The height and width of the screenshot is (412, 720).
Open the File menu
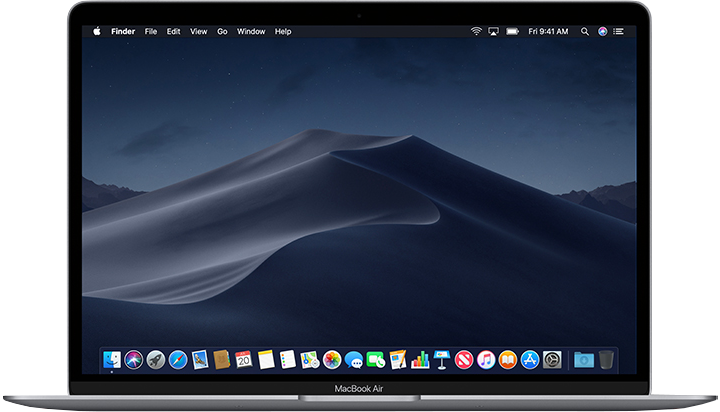pyautogui.click(x=151, y=31)
